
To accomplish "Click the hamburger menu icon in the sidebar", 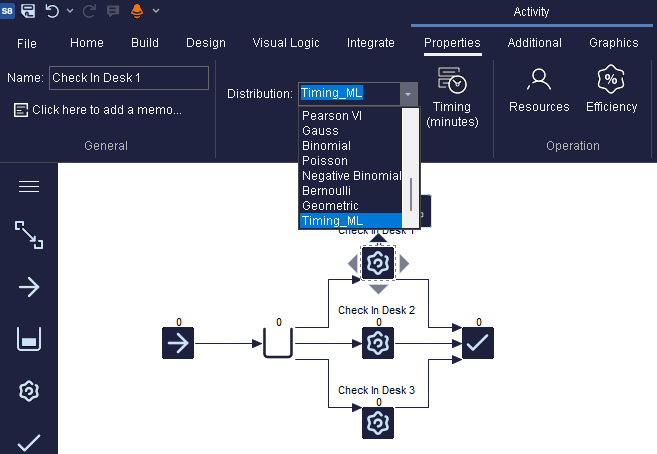I will click(x=29, y=186).
